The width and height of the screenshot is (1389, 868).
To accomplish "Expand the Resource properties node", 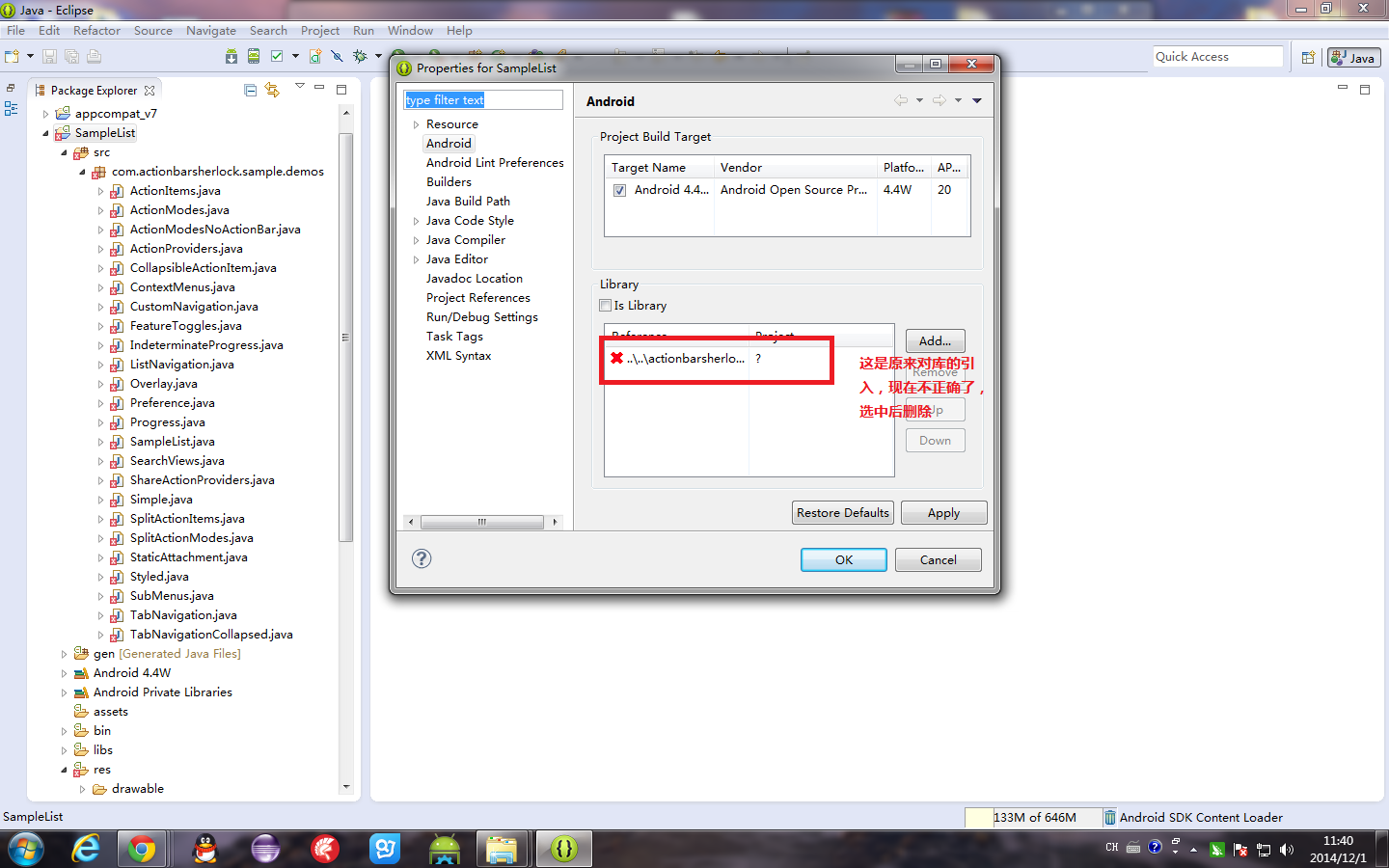I will point(416,124).
